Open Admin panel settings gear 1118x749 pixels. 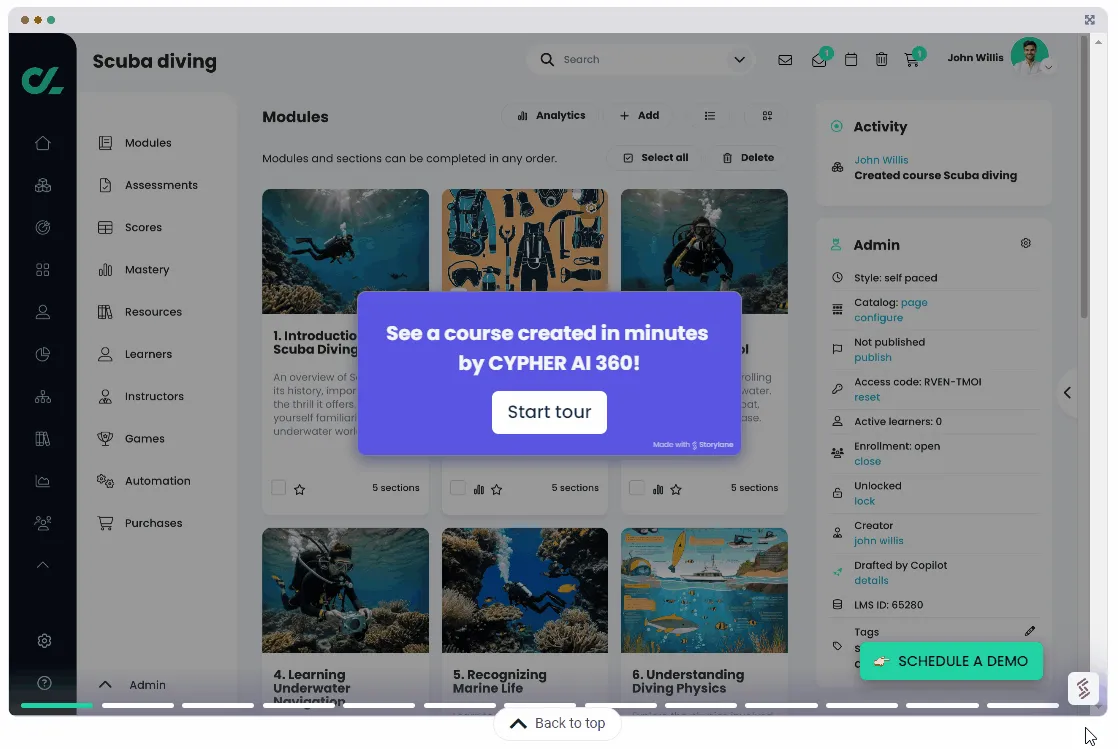click(x=1025, y=243)
